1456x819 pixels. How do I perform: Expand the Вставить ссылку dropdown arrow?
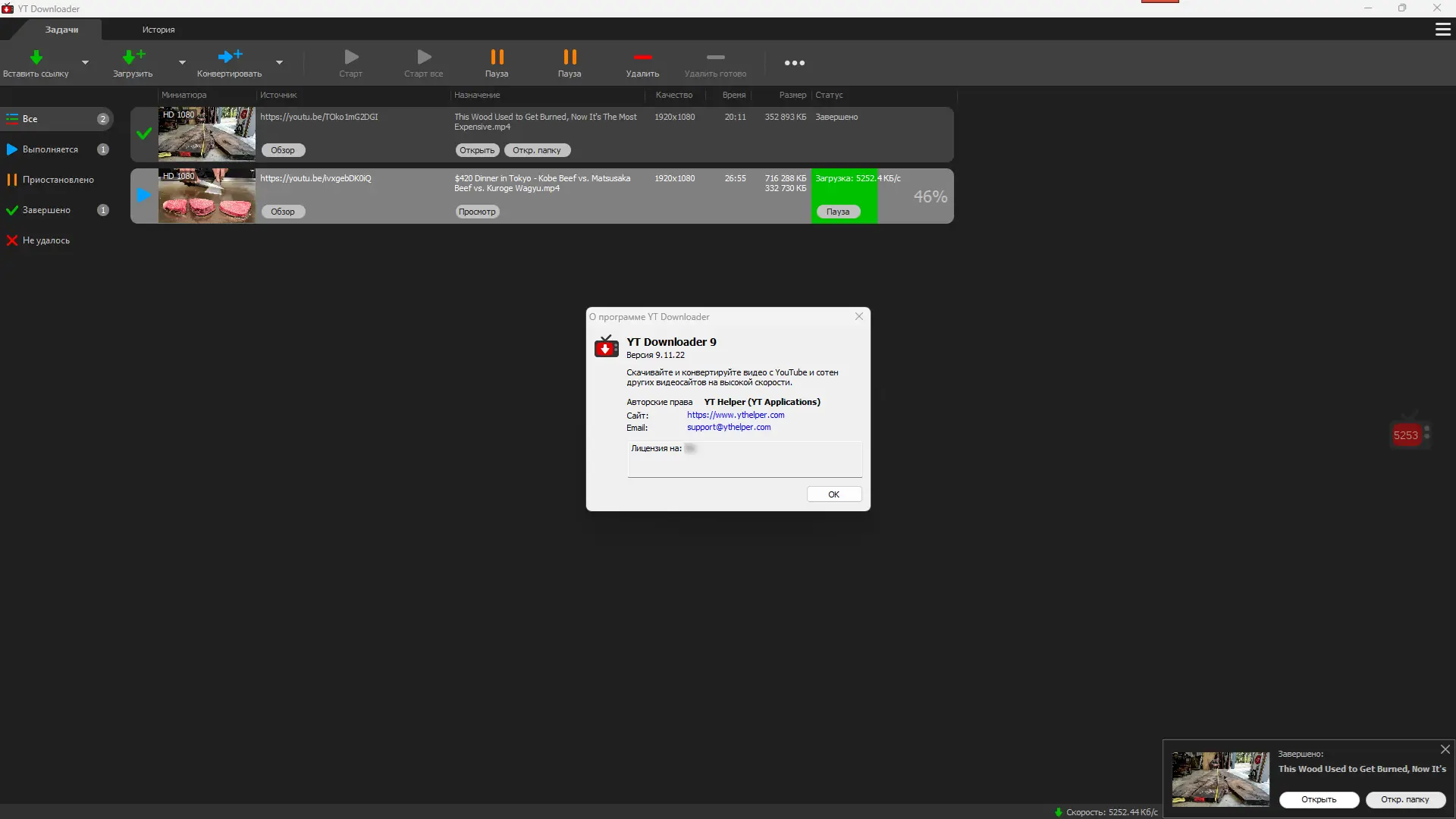click(85, 63)
